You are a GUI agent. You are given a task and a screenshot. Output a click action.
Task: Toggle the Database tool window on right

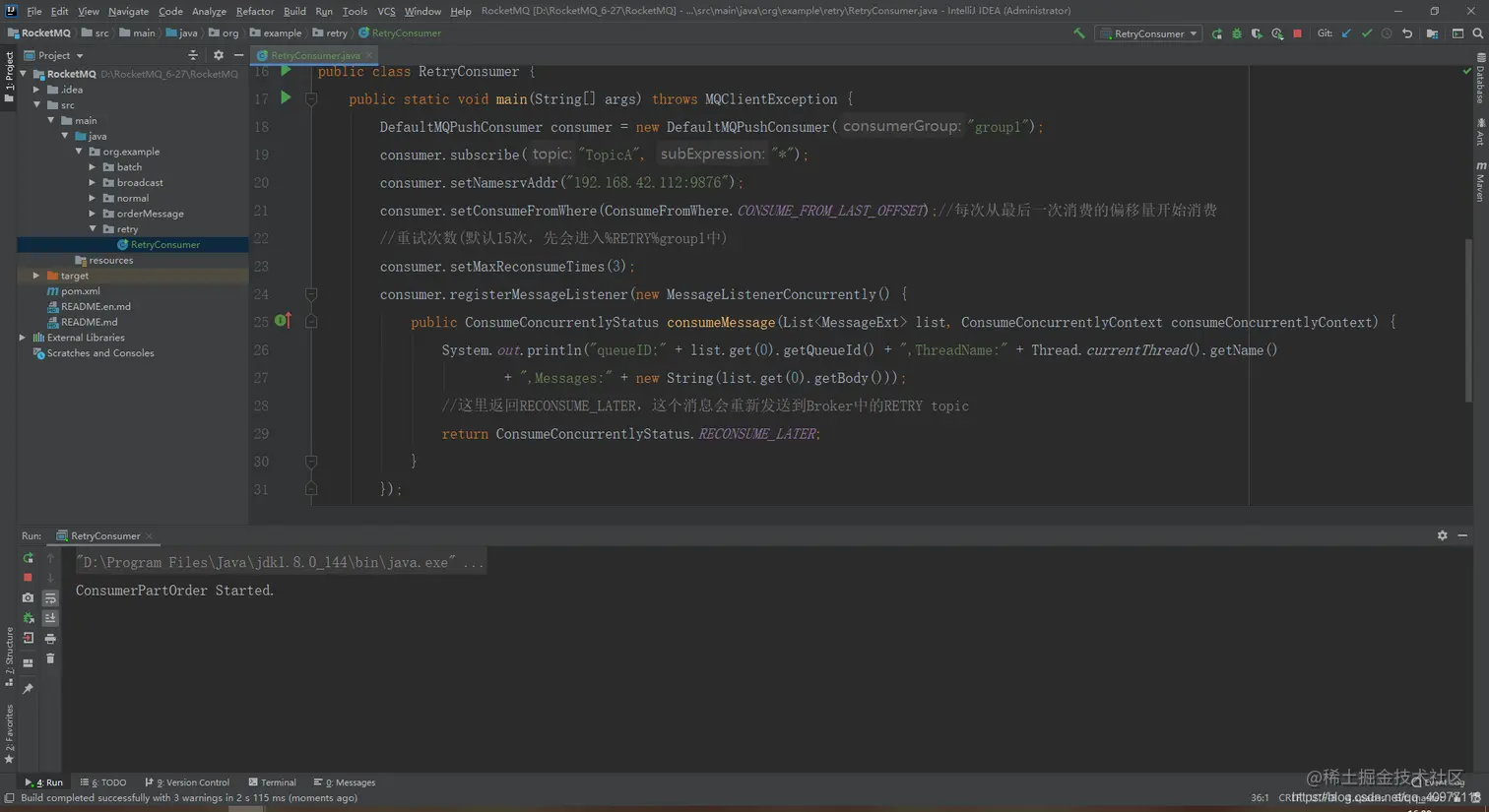1480,80
